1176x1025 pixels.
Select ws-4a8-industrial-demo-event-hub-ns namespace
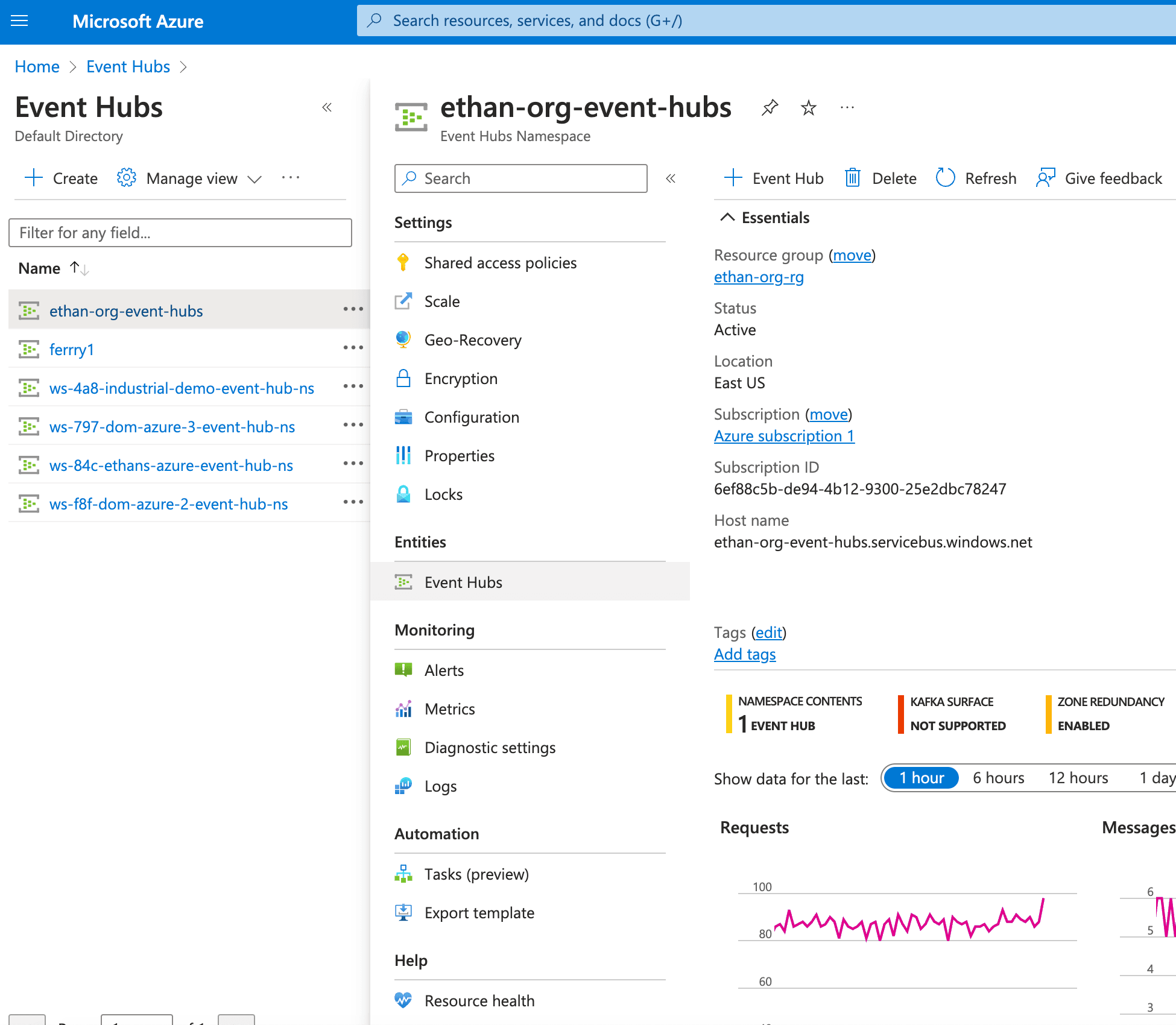[182, 388]
